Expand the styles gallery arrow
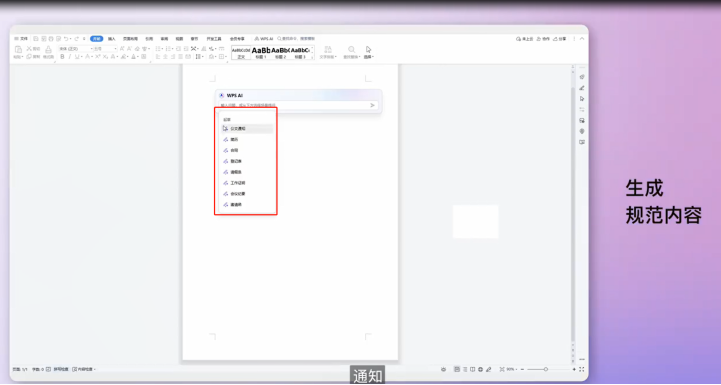 pos(313,57)
